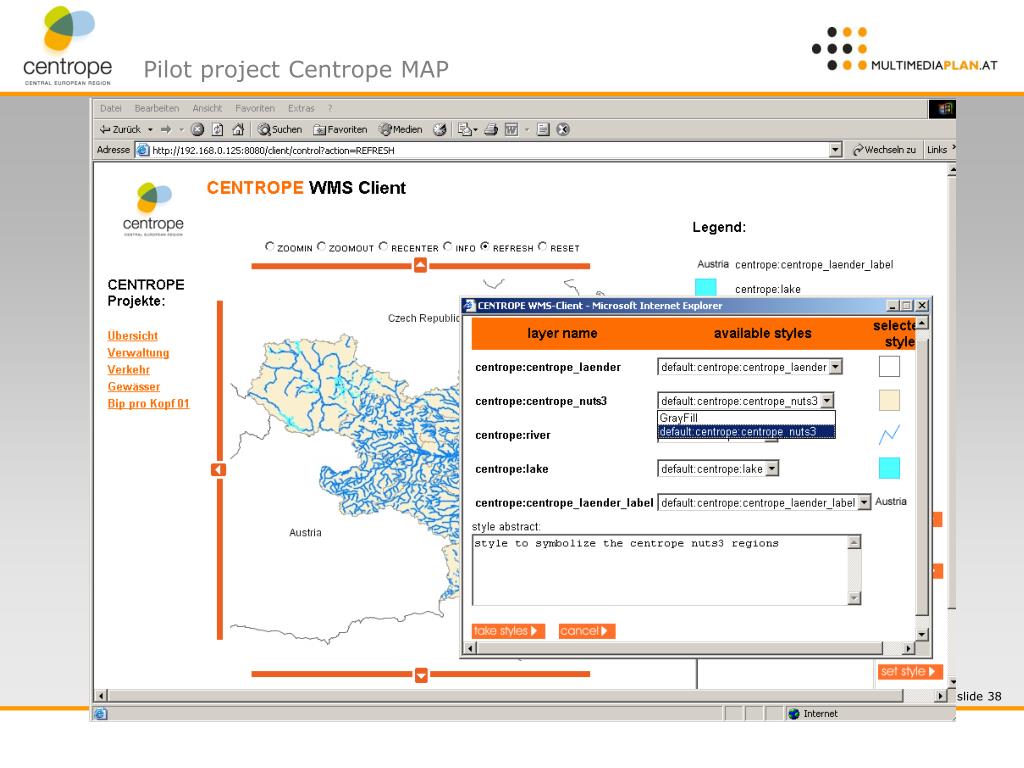
Task: Select the REFRESH radio button
Action: click(x=485, y=246)
